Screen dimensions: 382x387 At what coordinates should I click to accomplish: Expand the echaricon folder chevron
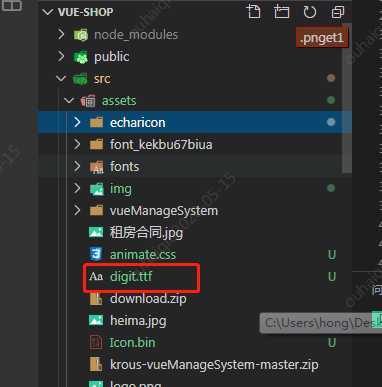pyautogui.click(x=77, y=122)
